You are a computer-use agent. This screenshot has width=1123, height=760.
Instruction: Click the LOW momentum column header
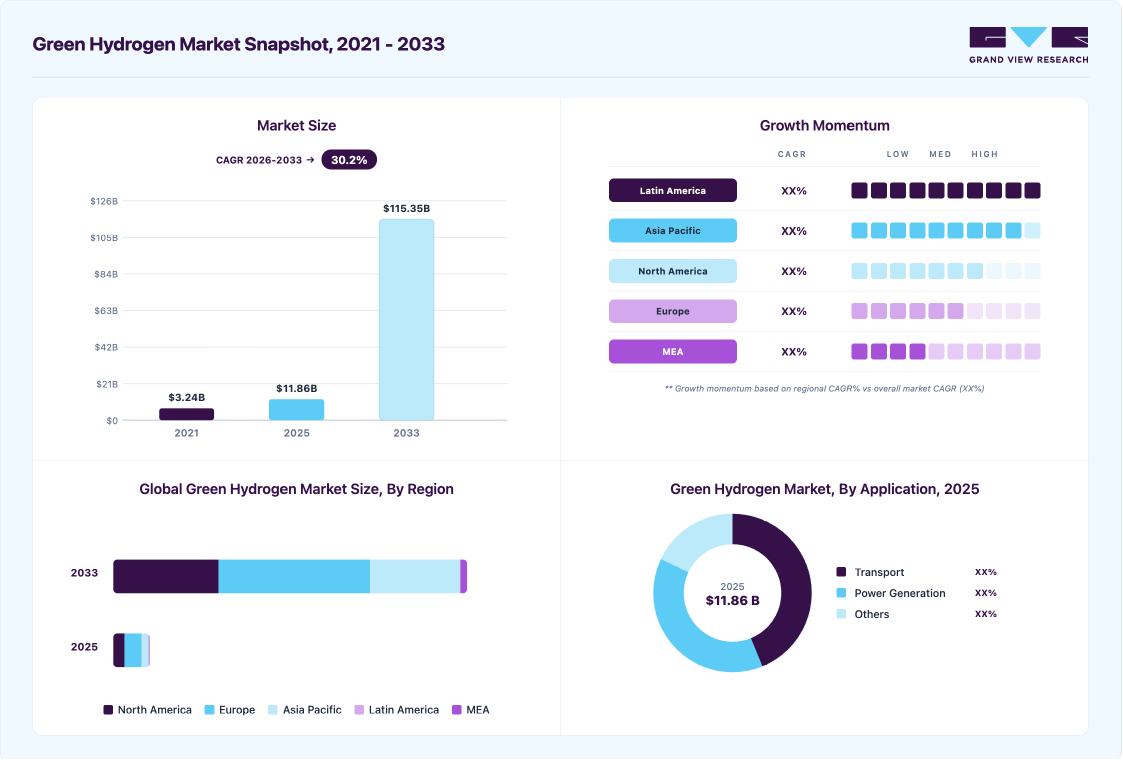897,154
